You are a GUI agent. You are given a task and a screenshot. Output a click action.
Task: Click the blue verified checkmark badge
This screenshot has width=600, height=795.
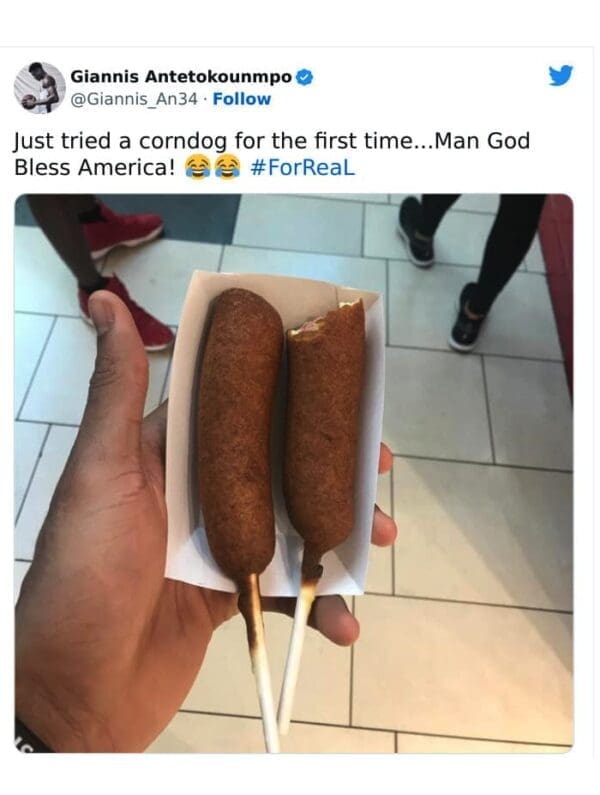[x=304, y=77]
